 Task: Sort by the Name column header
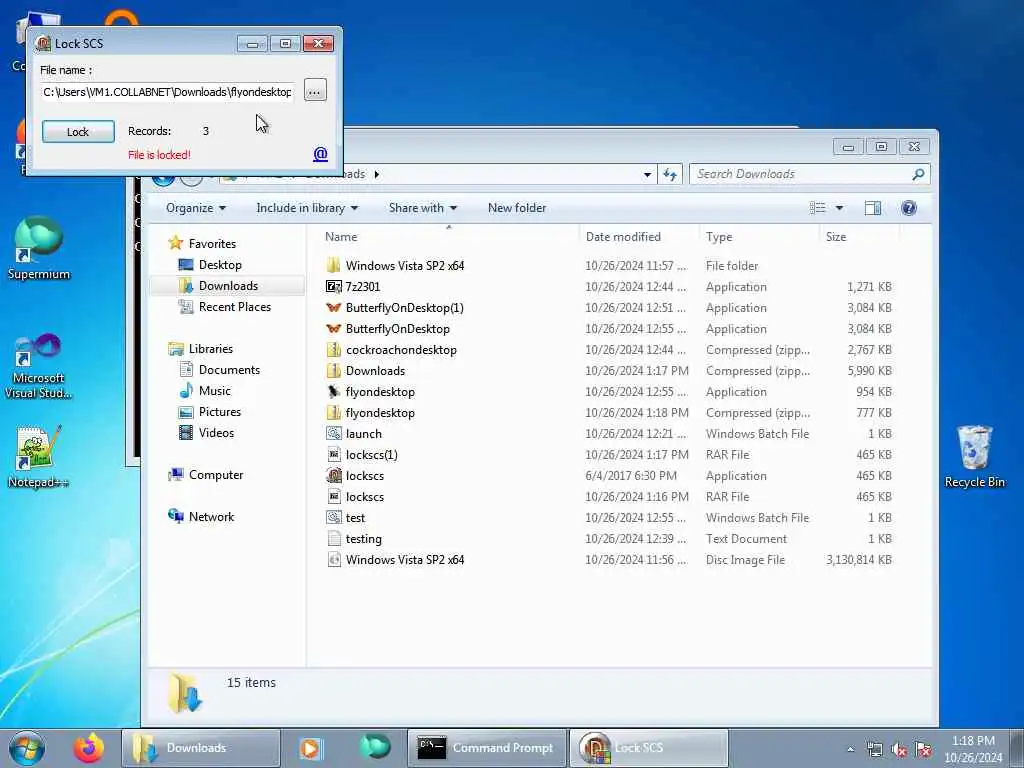pos(341,236)
